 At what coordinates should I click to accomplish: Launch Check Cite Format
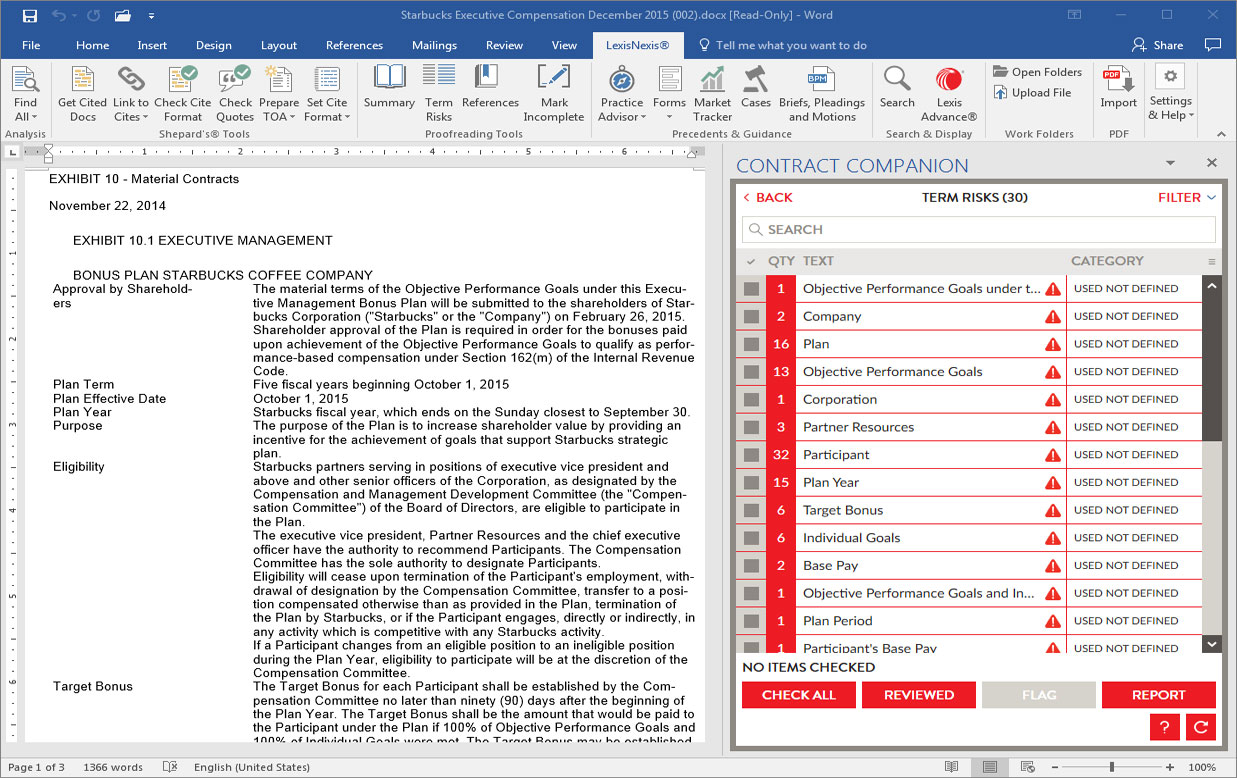182,94
